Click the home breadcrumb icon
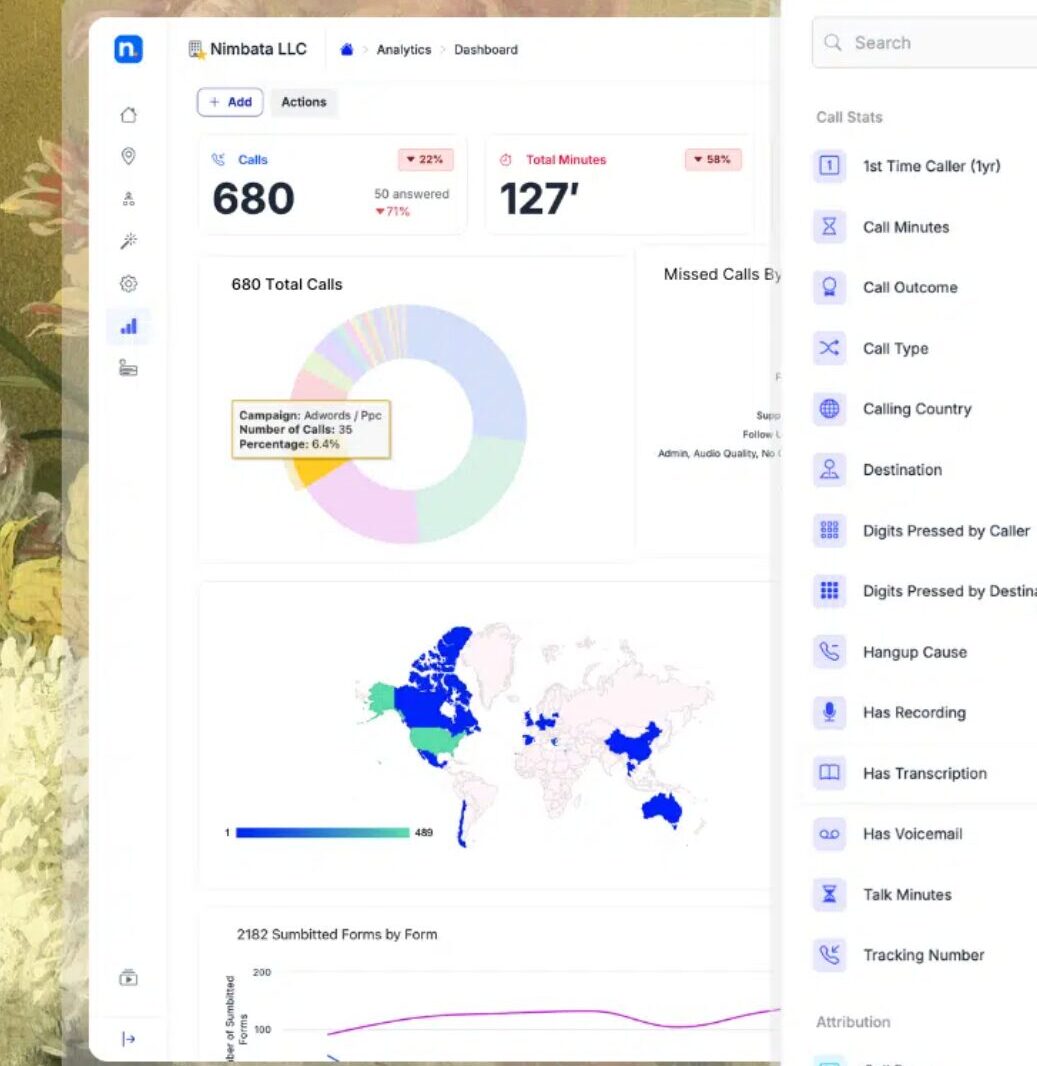Screen dimensions: 1037x1066 tap(347, 50)
